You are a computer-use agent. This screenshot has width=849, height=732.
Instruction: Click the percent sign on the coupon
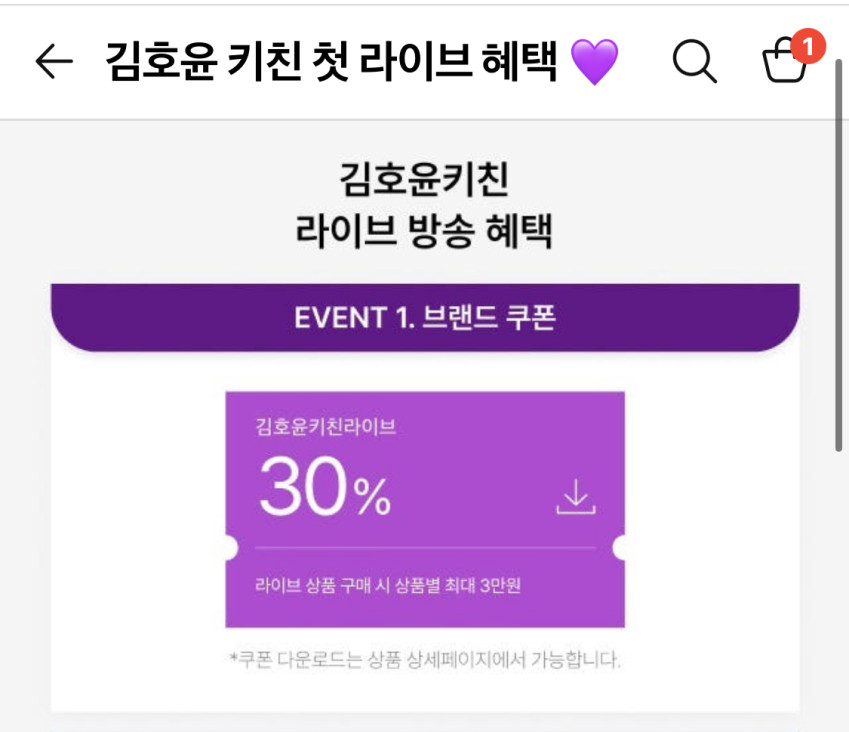coord(371,498)
